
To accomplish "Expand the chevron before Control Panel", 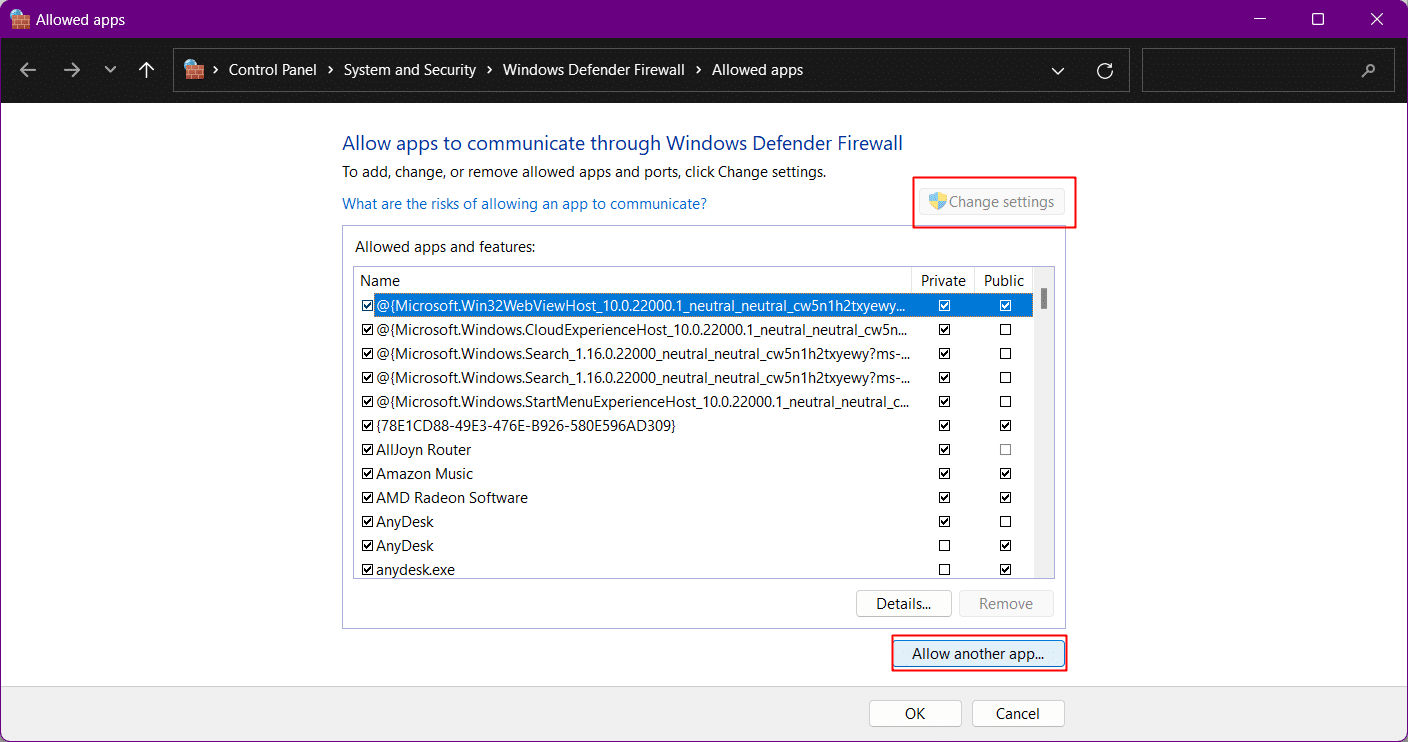I will point(215,70).
